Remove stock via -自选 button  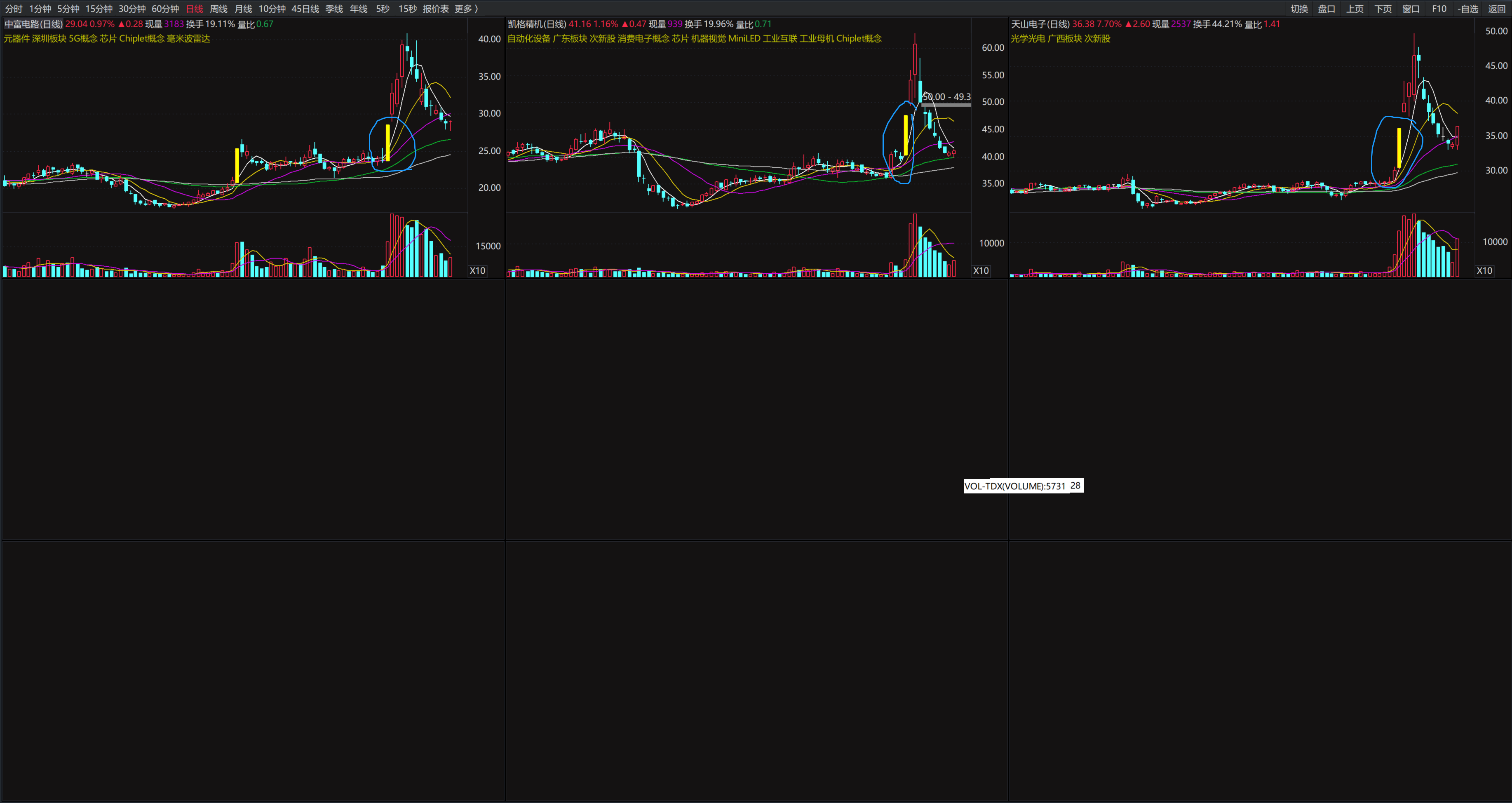(x=1467, y=9)
